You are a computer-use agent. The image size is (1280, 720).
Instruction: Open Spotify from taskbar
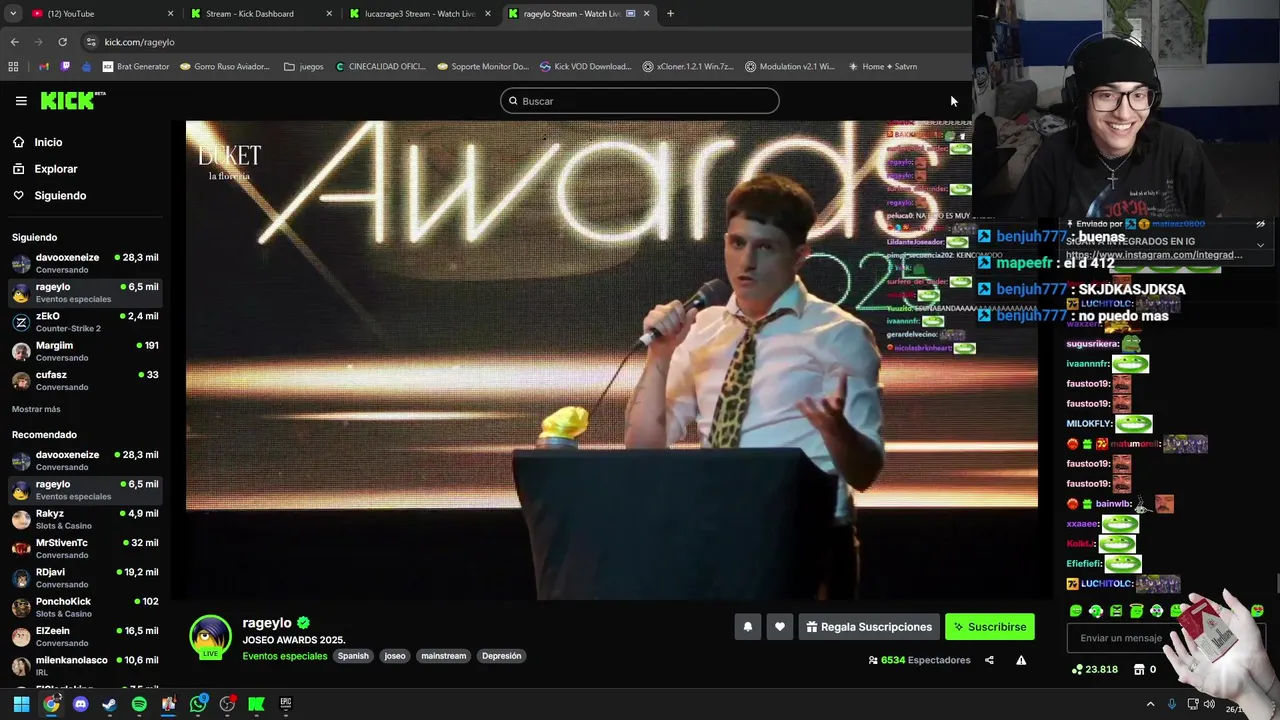pyautogui.click(x=139, y=704)
